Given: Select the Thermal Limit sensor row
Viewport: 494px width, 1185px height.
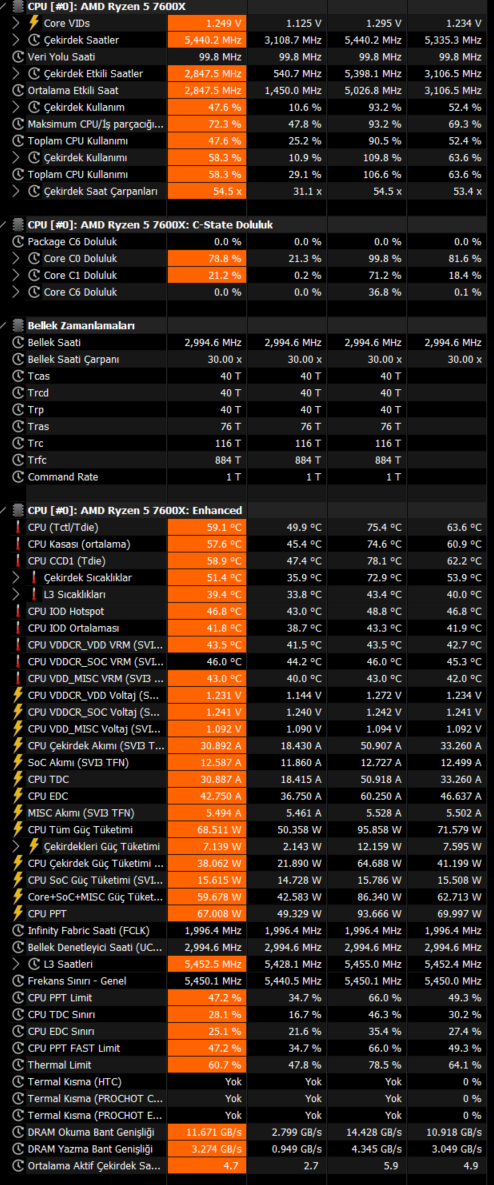Looking at the screenshot, I should (247, 1065).
